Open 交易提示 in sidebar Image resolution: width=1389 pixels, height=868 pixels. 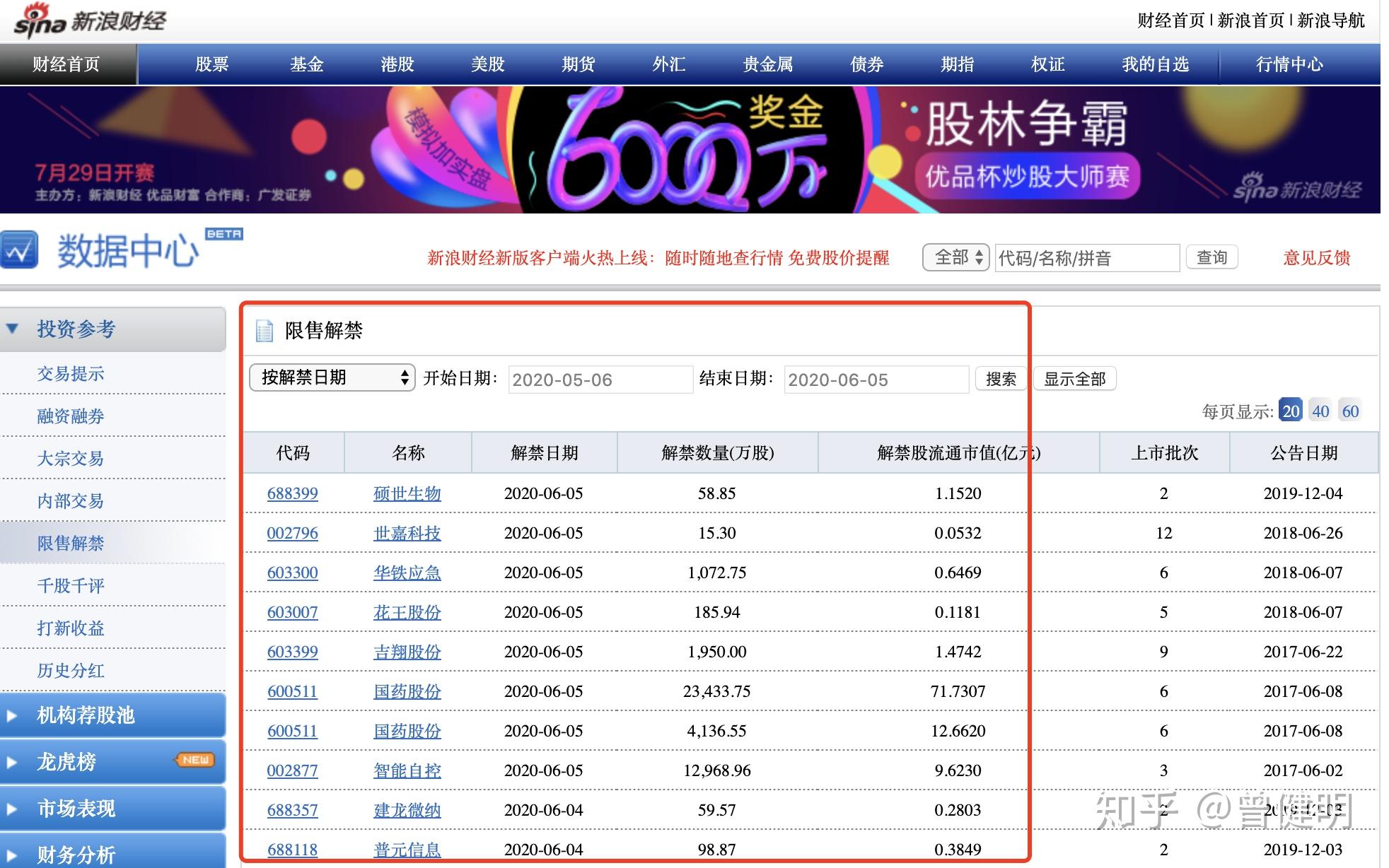[x=71, y=374]
